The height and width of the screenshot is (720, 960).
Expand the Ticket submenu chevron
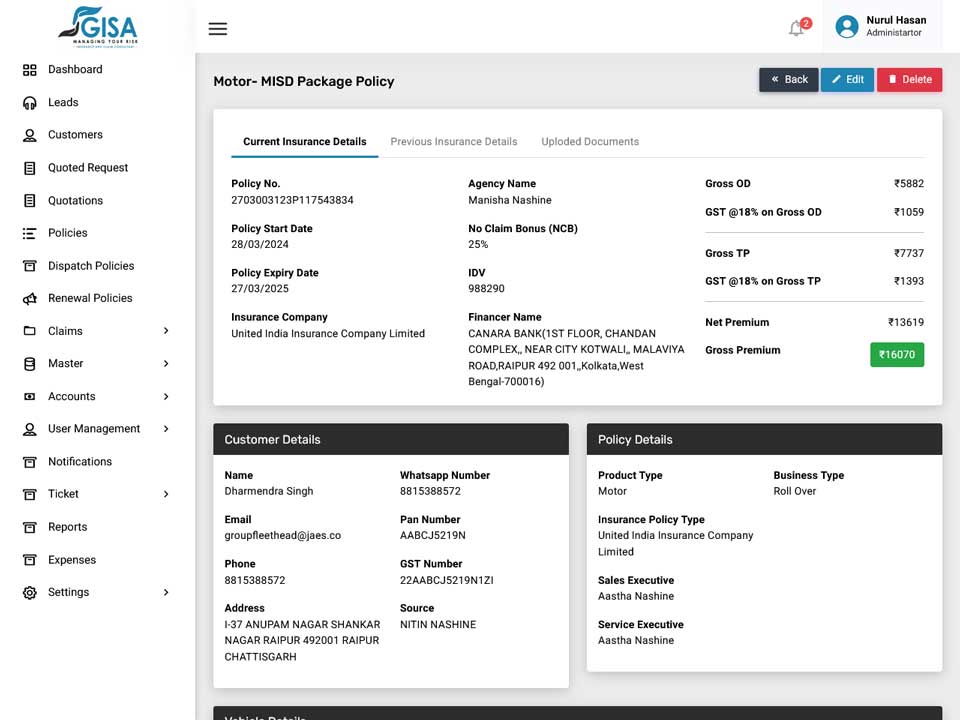166,494
